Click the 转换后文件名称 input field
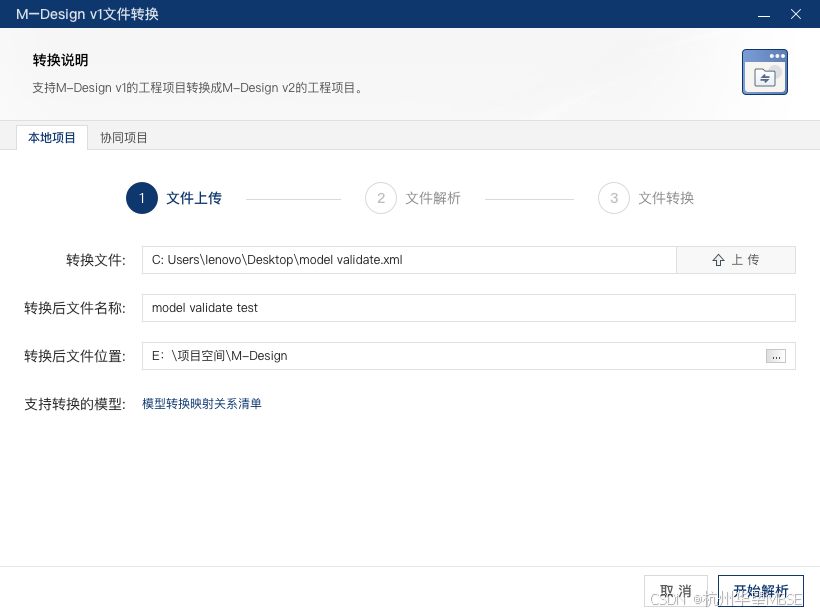820x615 pixels. [469, 308]
